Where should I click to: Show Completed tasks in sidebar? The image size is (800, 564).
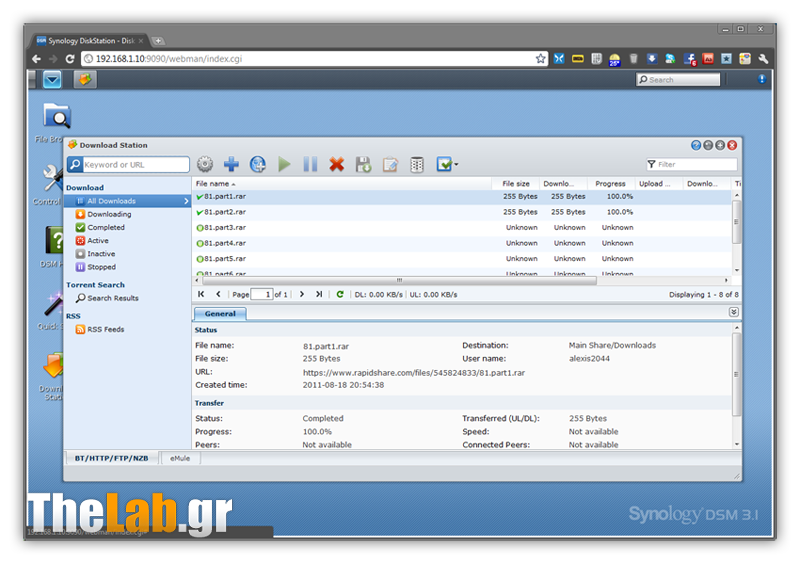106,228
